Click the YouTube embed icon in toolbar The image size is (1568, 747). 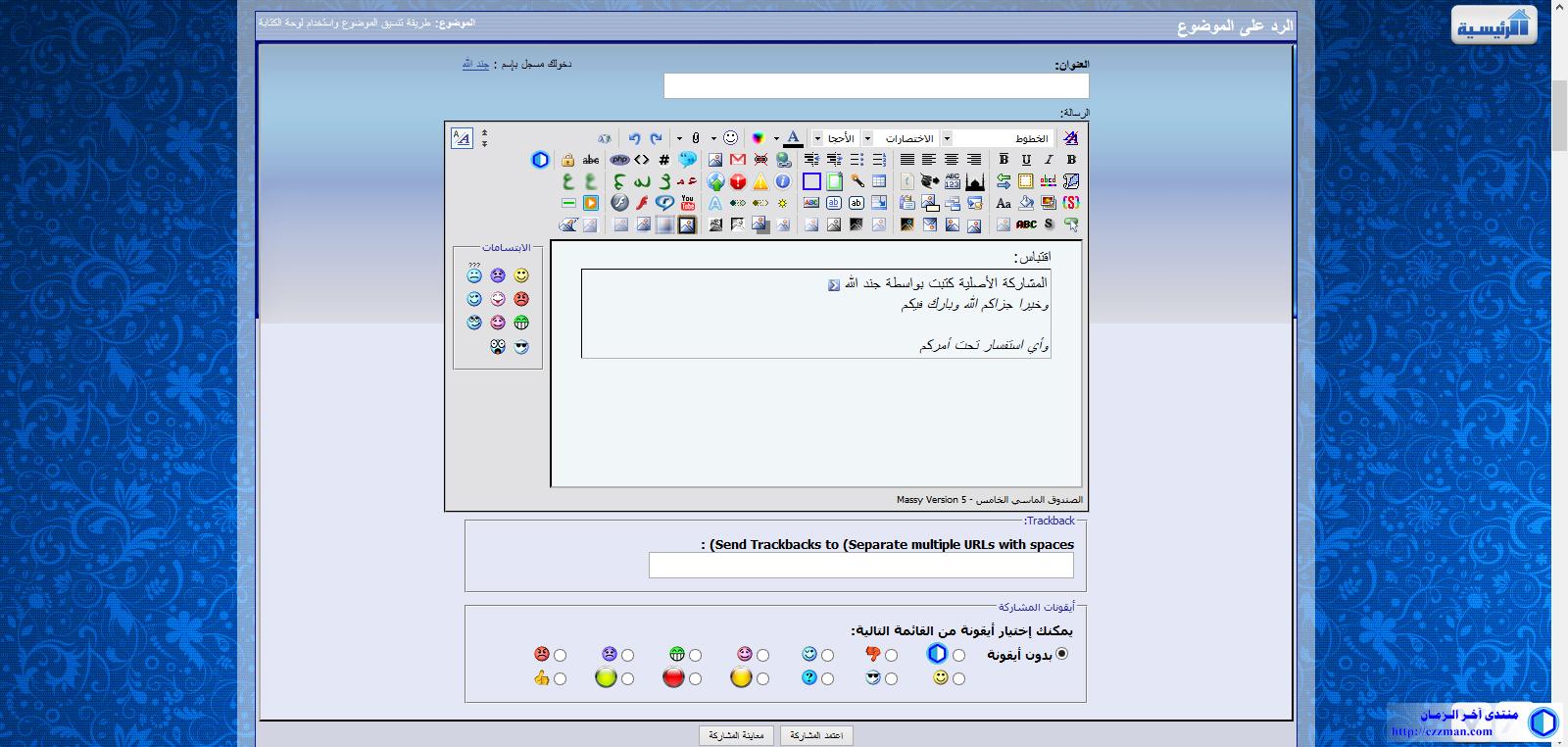click(687, 203)
